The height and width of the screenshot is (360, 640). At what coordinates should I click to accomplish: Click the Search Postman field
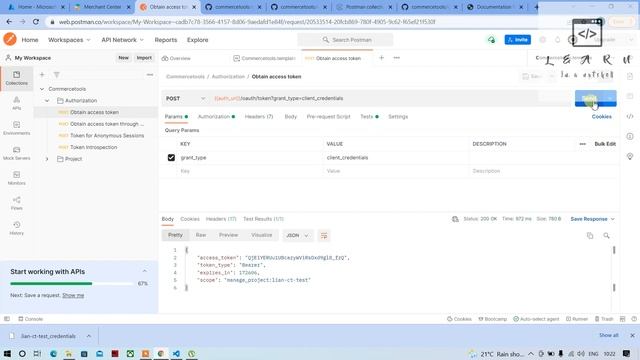[x=345, y=40]
